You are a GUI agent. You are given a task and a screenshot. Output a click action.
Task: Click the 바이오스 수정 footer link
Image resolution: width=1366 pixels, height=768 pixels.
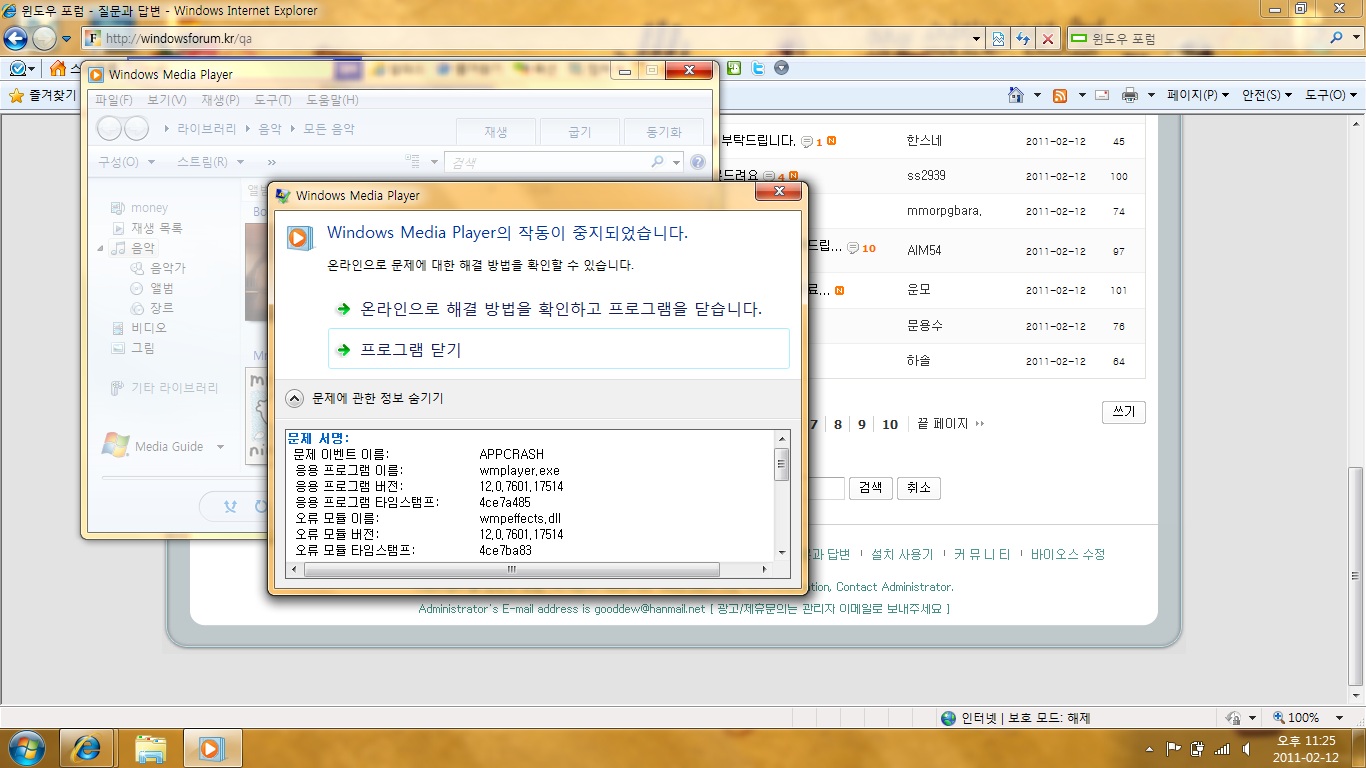(x=1068, y=554)
